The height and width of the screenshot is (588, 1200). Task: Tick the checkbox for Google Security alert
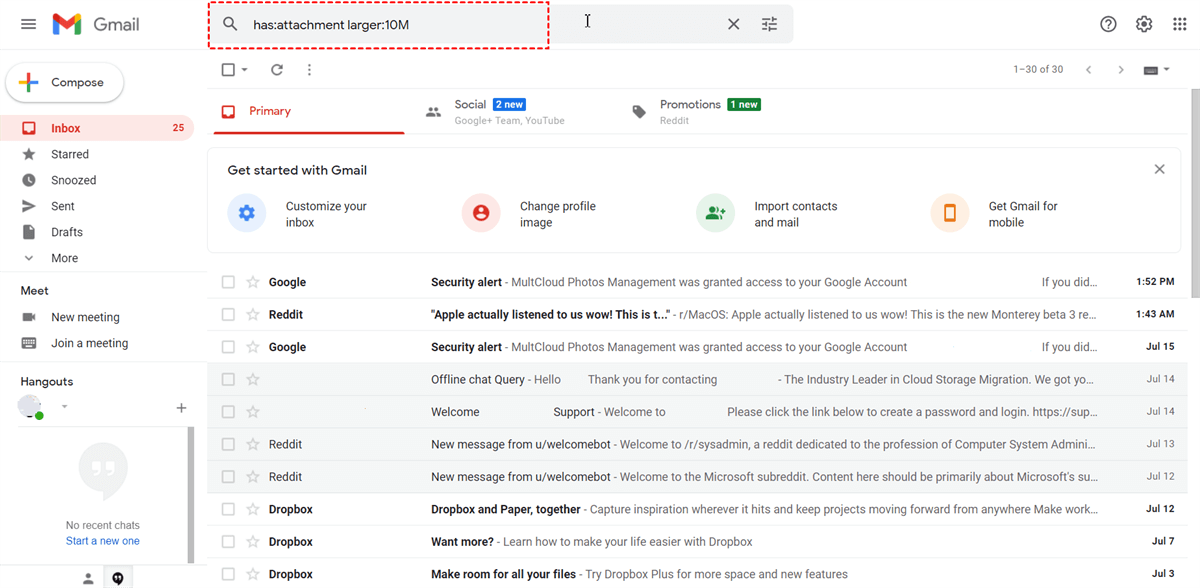(228, 282)
